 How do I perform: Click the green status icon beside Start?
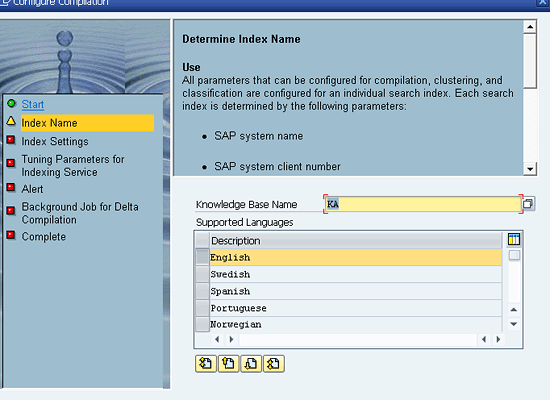pyautogui.click(x=11, y=103)
